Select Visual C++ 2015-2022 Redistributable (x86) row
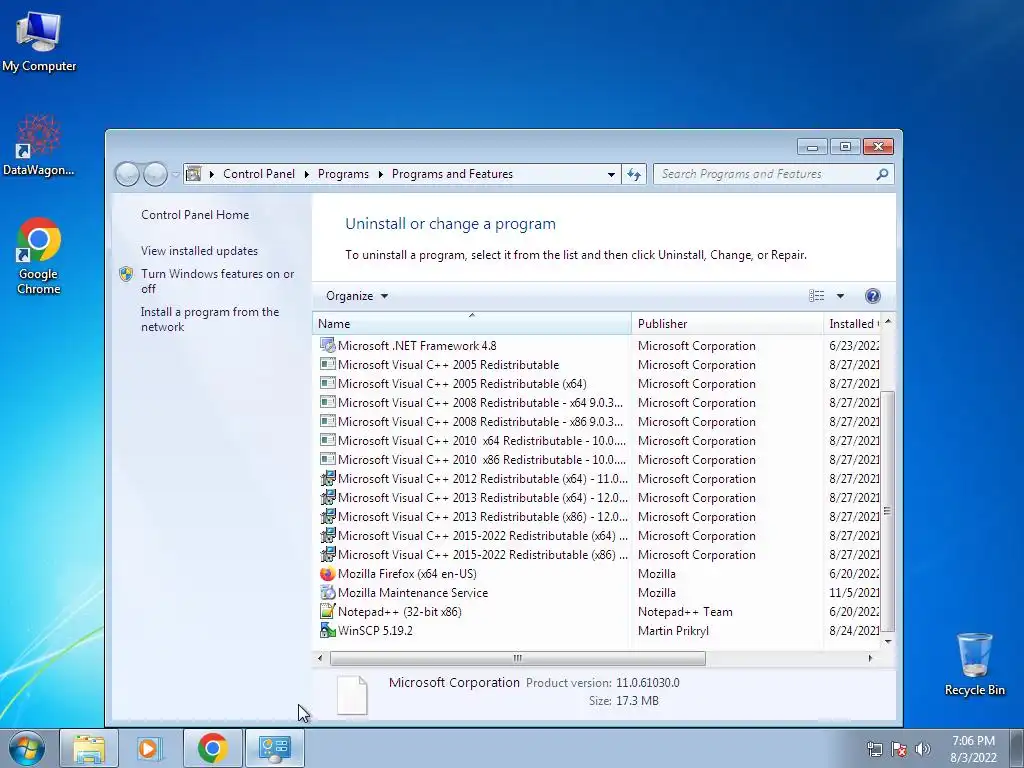The image size is (1024, 768). tap(596, 554)
